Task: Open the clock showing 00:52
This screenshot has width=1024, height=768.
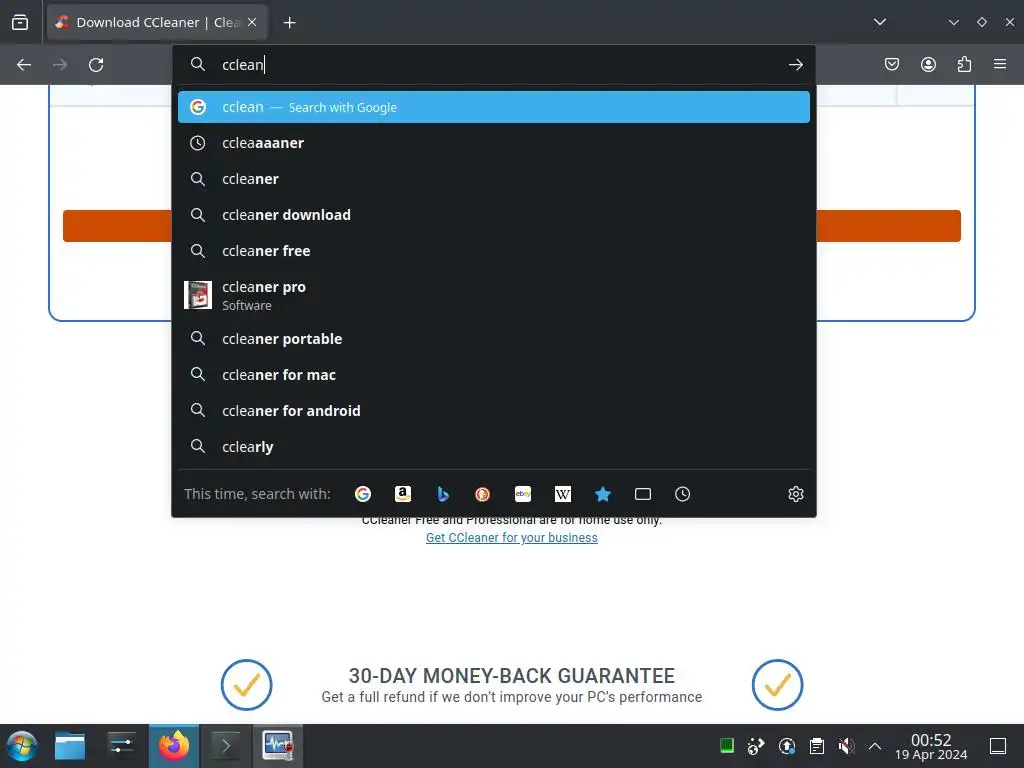Action: click(x=931, y=746)
